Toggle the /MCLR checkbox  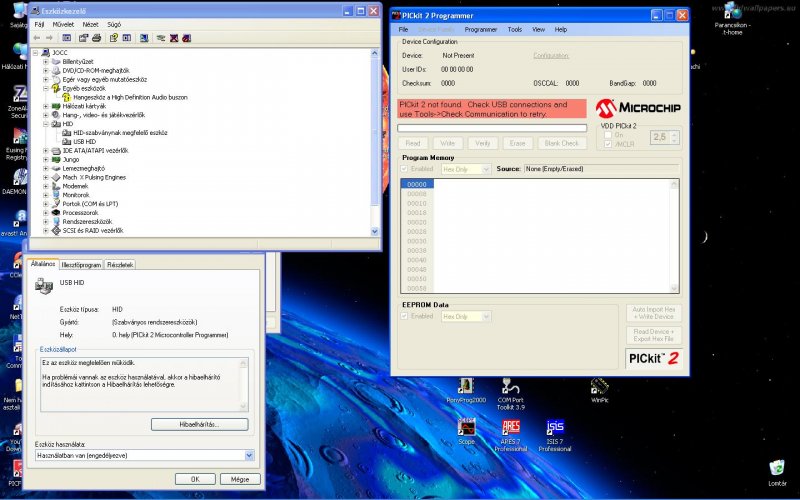[608, 144]
